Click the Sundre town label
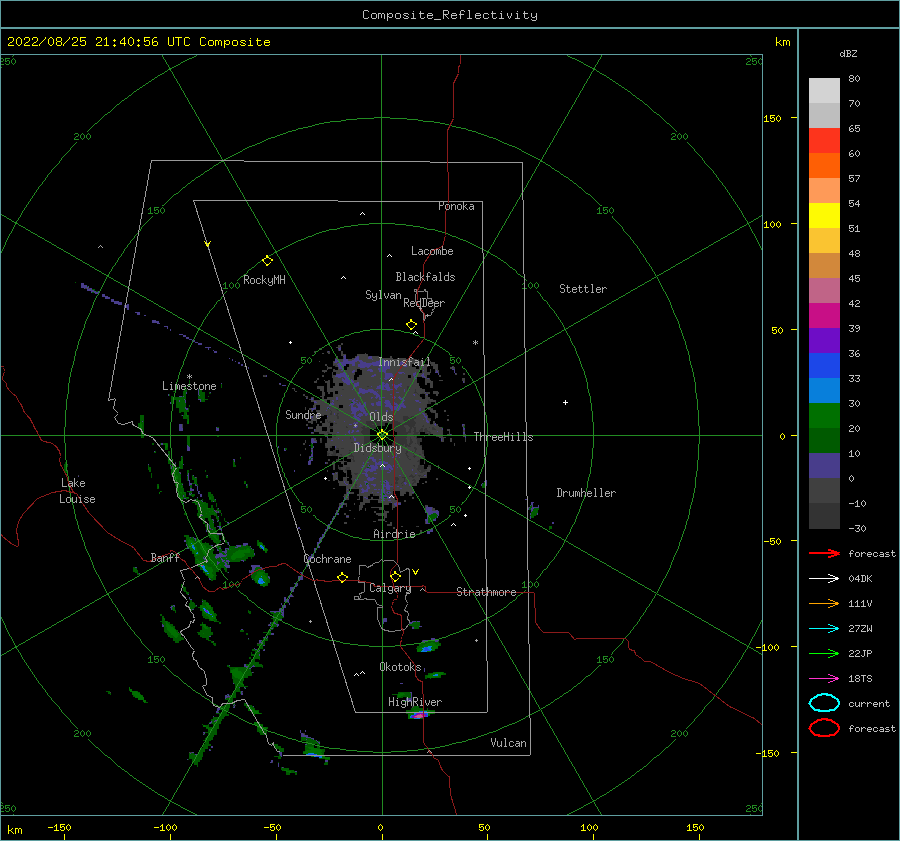900x841 pixels. pyautogui.click(x=304, y=414)
